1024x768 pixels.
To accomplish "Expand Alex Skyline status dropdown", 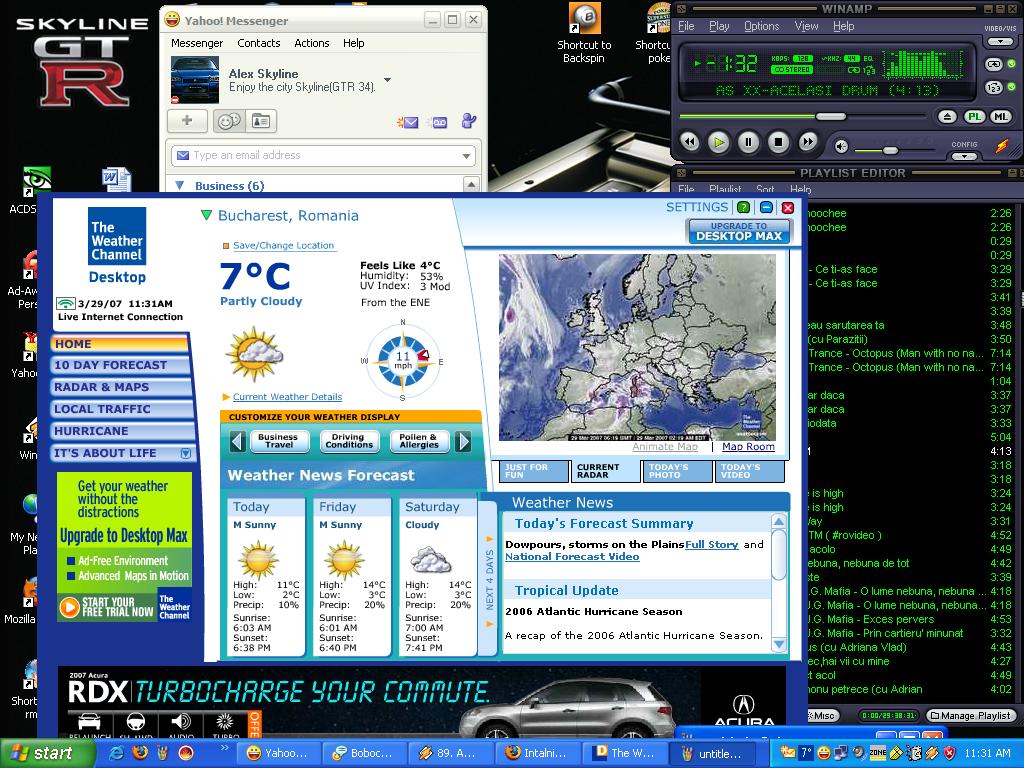I will click(387, 80).
